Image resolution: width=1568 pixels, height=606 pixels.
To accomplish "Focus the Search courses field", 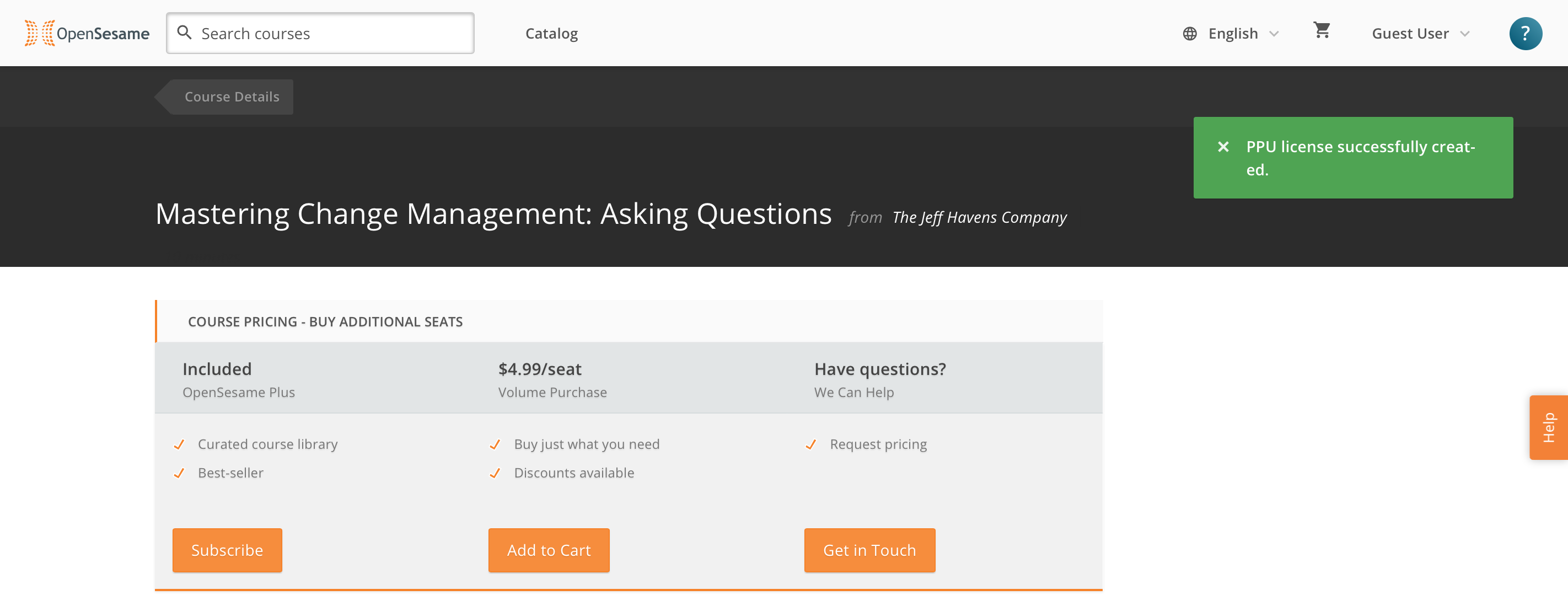I will click(320, 33).
